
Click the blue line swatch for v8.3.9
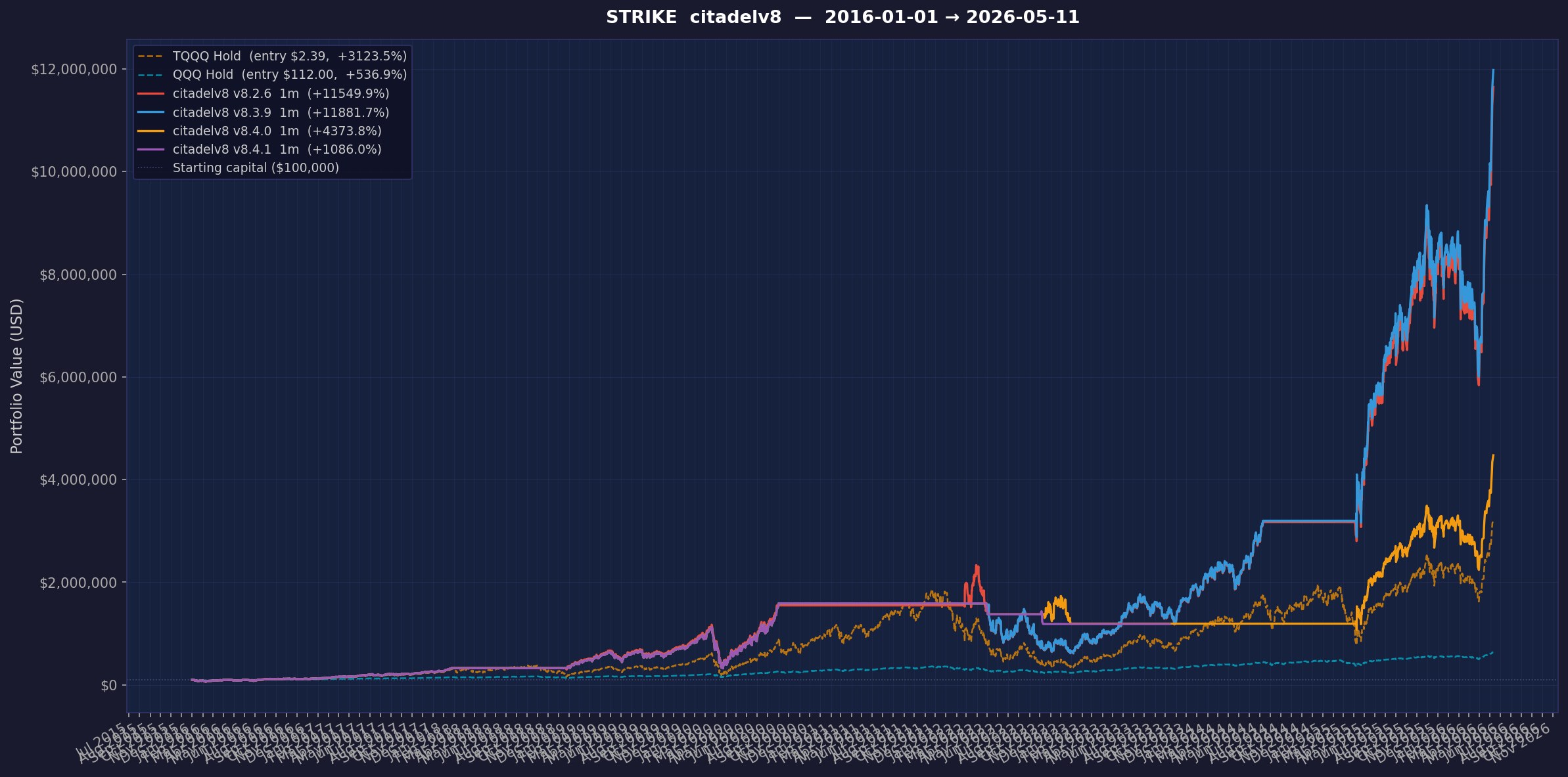click(x=150, y=112)
